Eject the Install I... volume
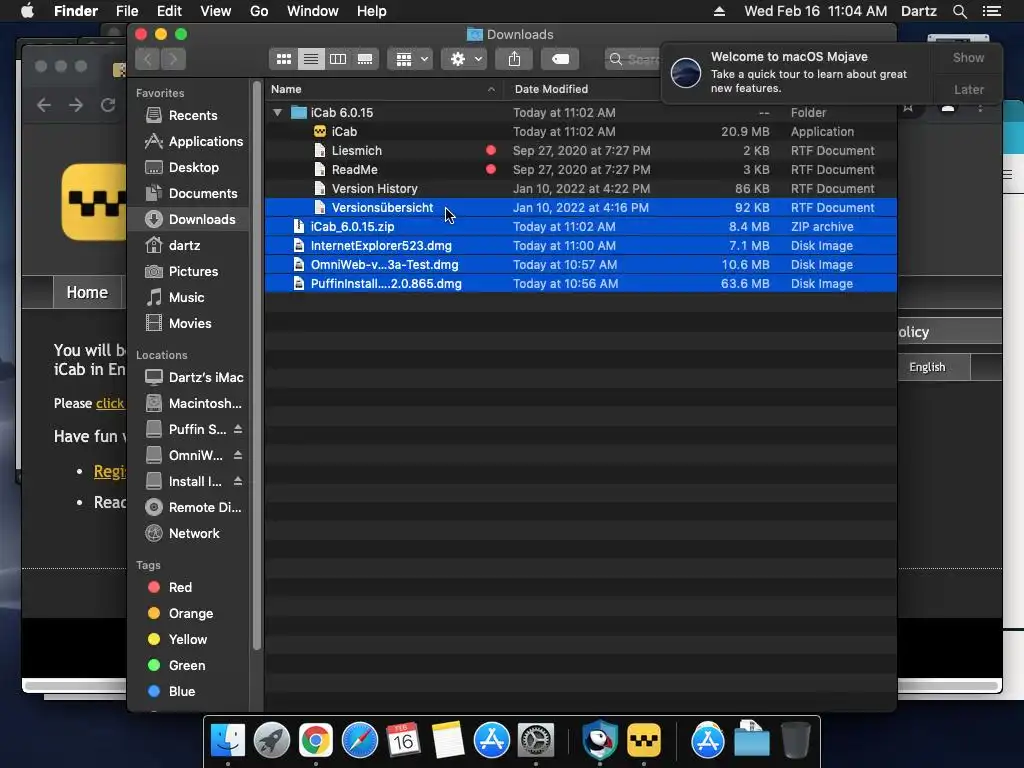Image resolution: width=1024 pixels, height=768 pixels. tap(238, 481)
